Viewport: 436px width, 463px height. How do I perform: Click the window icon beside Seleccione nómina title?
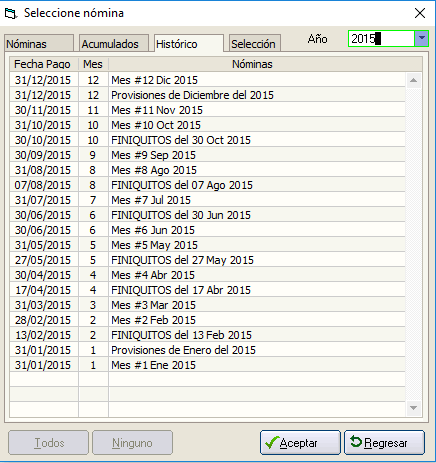pyautogui.click(x=10, y=14)
